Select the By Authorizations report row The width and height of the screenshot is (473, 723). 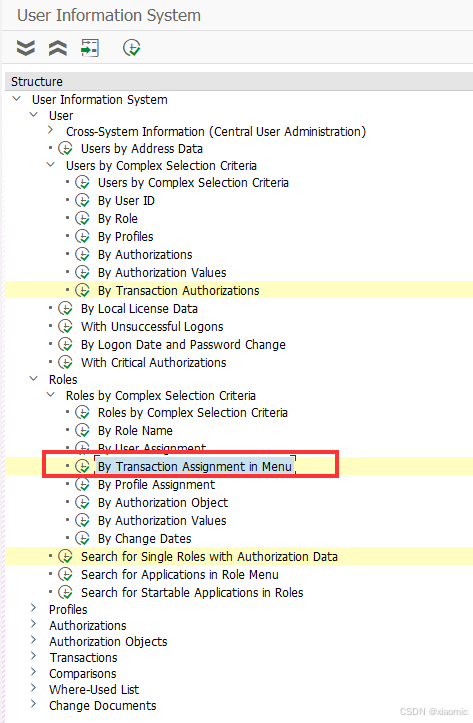coord(145,255)
